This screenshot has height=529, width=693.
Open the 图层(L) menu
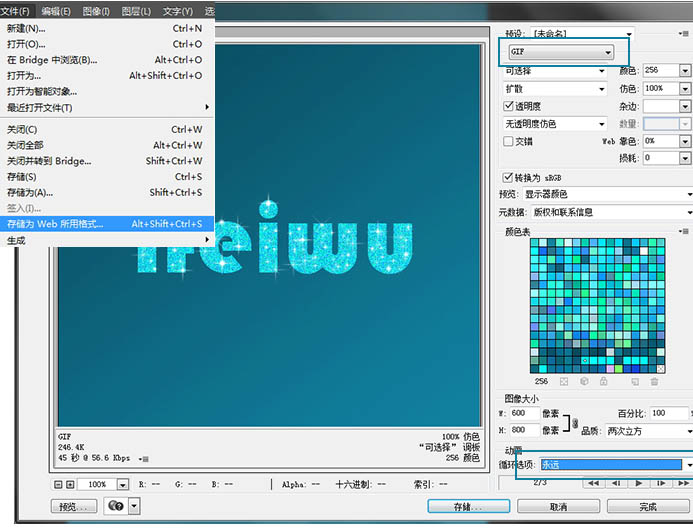136,11
